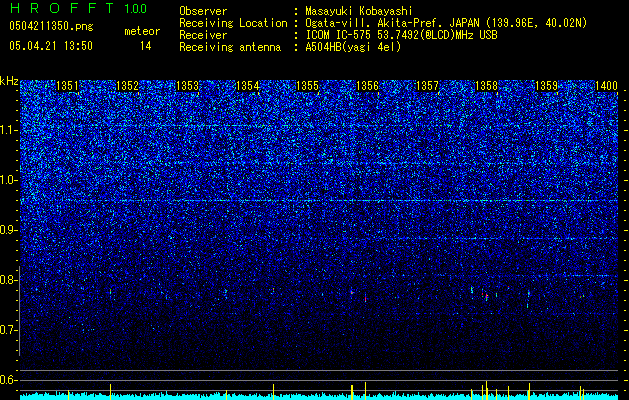Select the meteor count value 14
The height and width of the screenshot is (400, 629).
(146, 46)
